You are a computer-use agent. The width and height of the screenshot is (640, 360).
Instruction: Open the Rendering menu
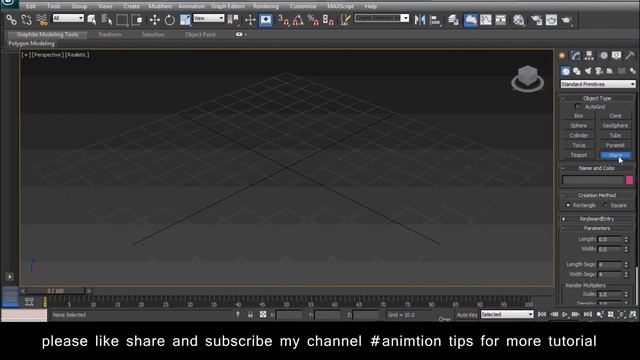(266, 6)
